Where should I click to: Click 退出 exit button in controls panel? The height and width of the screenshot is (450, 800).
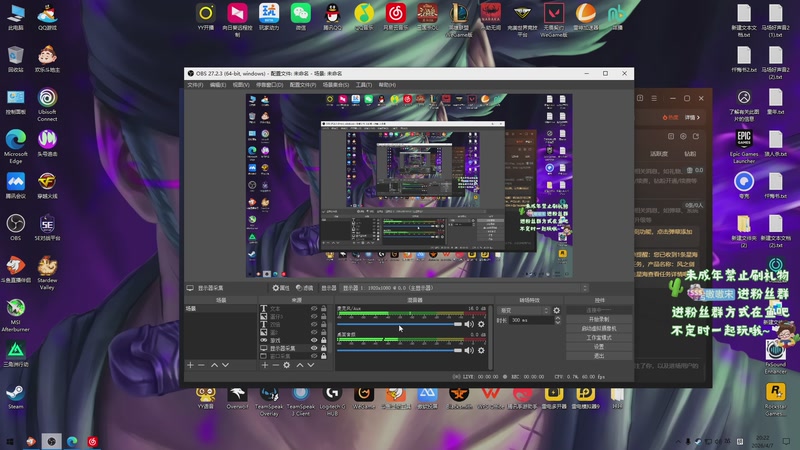coord(599,356)
